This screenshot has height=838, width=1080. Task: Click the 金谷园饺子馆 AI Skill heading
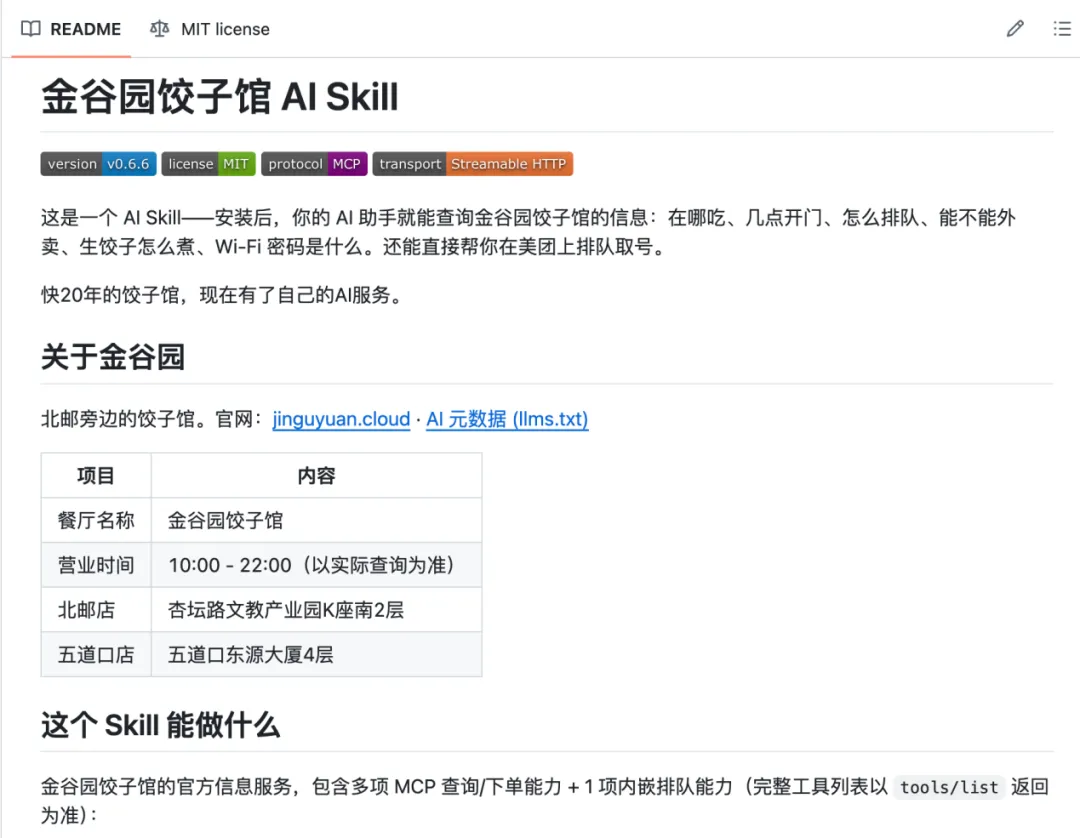220,96
